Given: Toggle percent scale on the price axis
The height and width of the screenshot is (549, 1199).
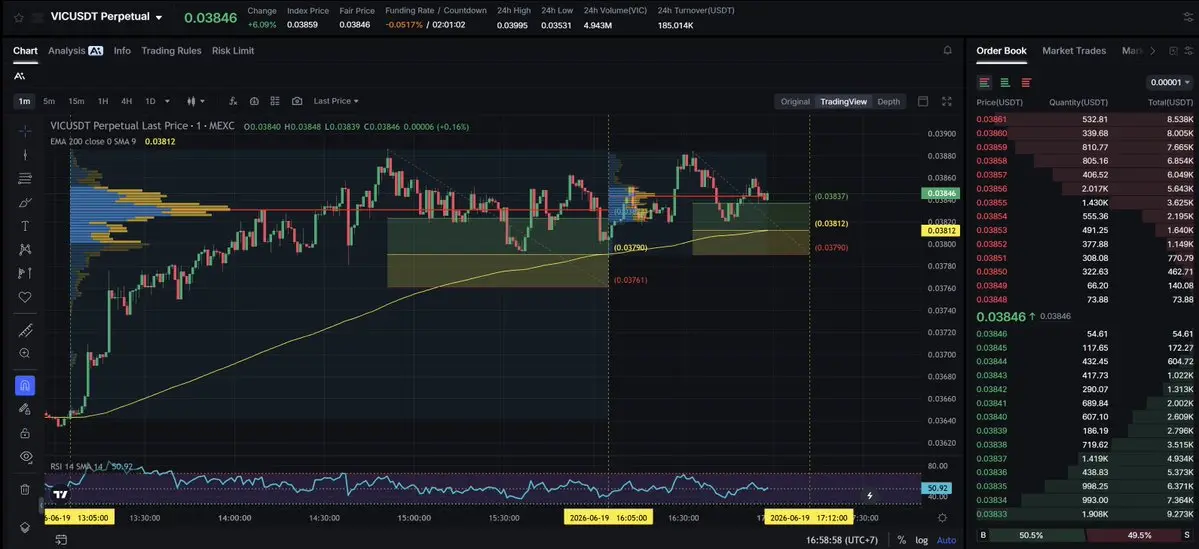Looking at the screenshot, I should [x=902, y=540].
